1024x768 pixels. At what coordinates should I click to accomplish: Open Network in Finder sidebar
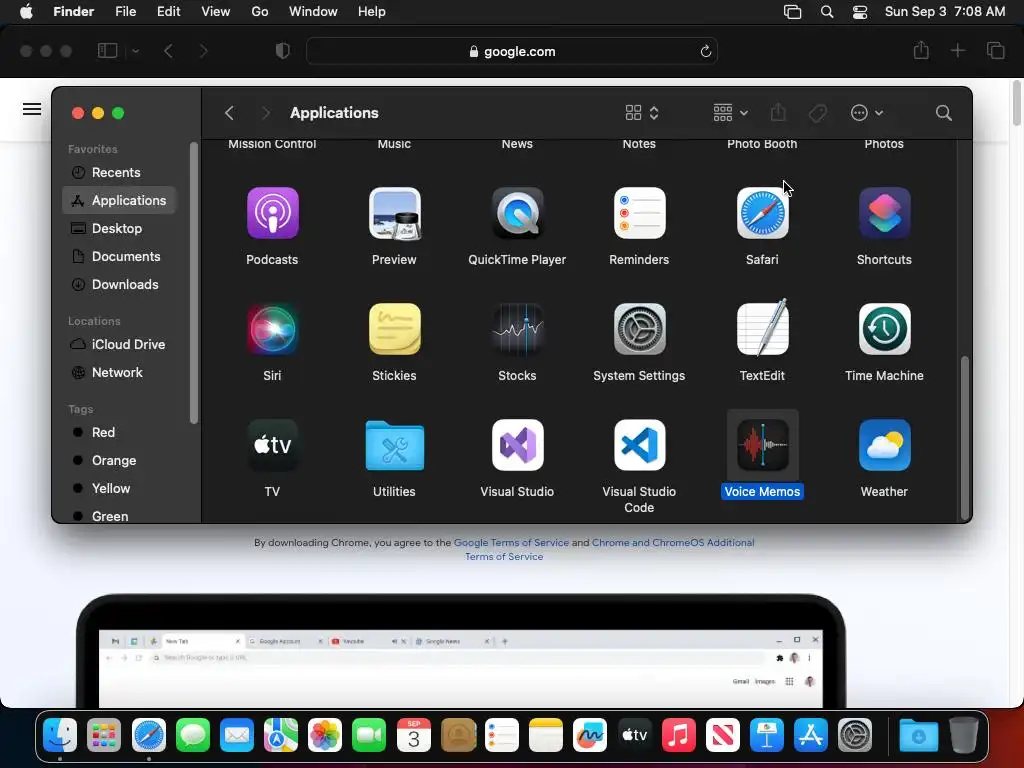(x=119, y=372)
